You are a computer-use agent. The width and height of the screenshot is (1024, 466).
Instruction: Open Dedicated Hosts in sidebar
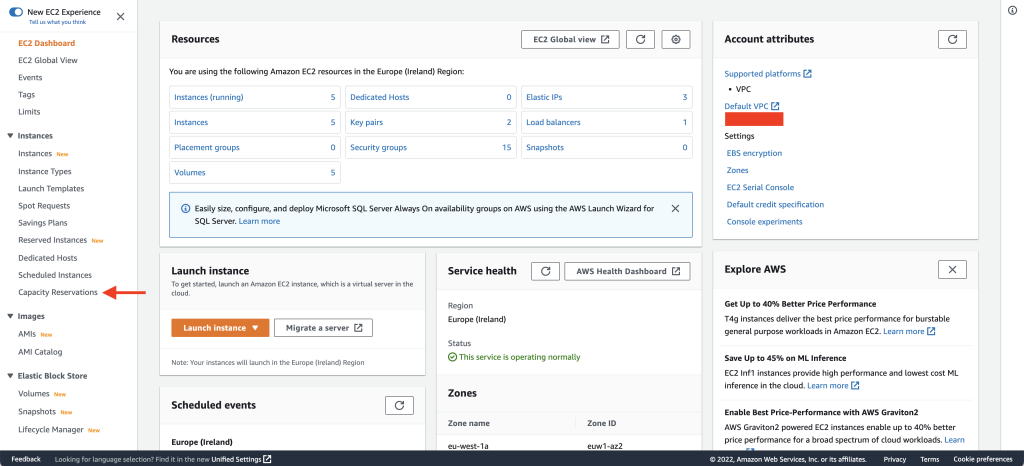pyautogui.click(x=48, y=258)
